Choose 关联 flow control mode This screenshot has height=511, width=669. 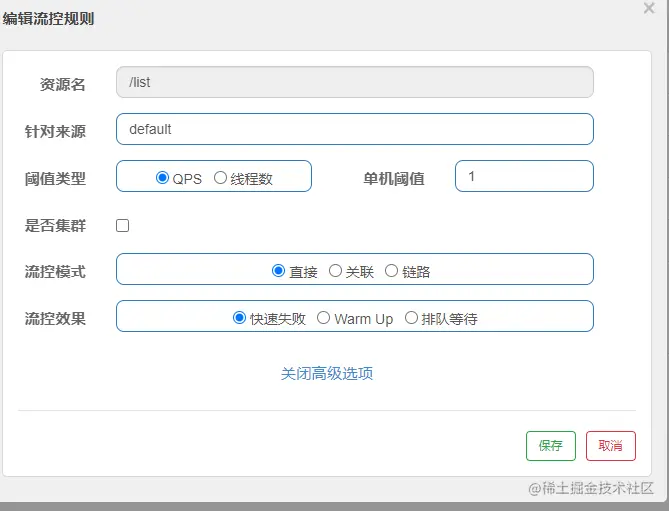[335, 271]
